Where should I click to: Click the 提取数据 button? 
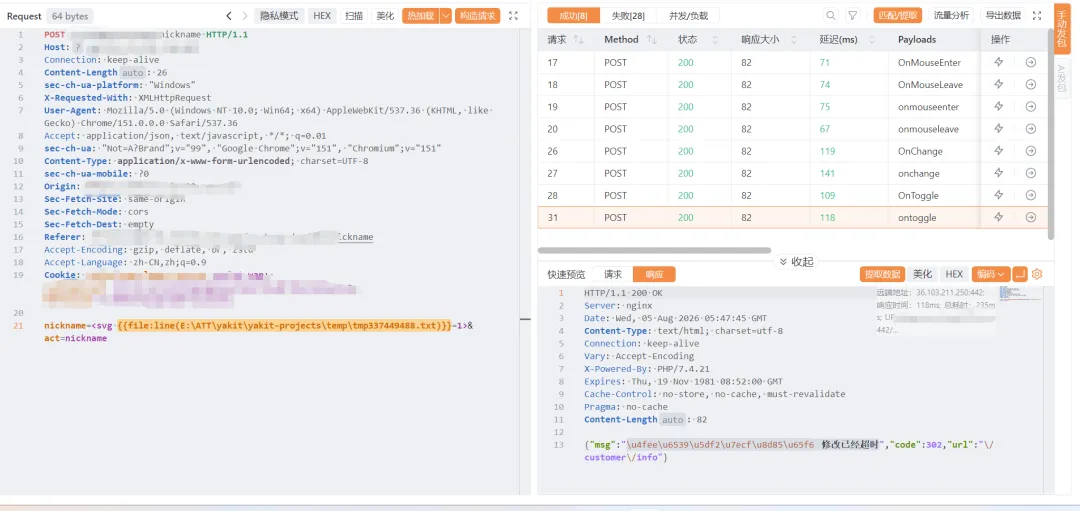[882, 274]
